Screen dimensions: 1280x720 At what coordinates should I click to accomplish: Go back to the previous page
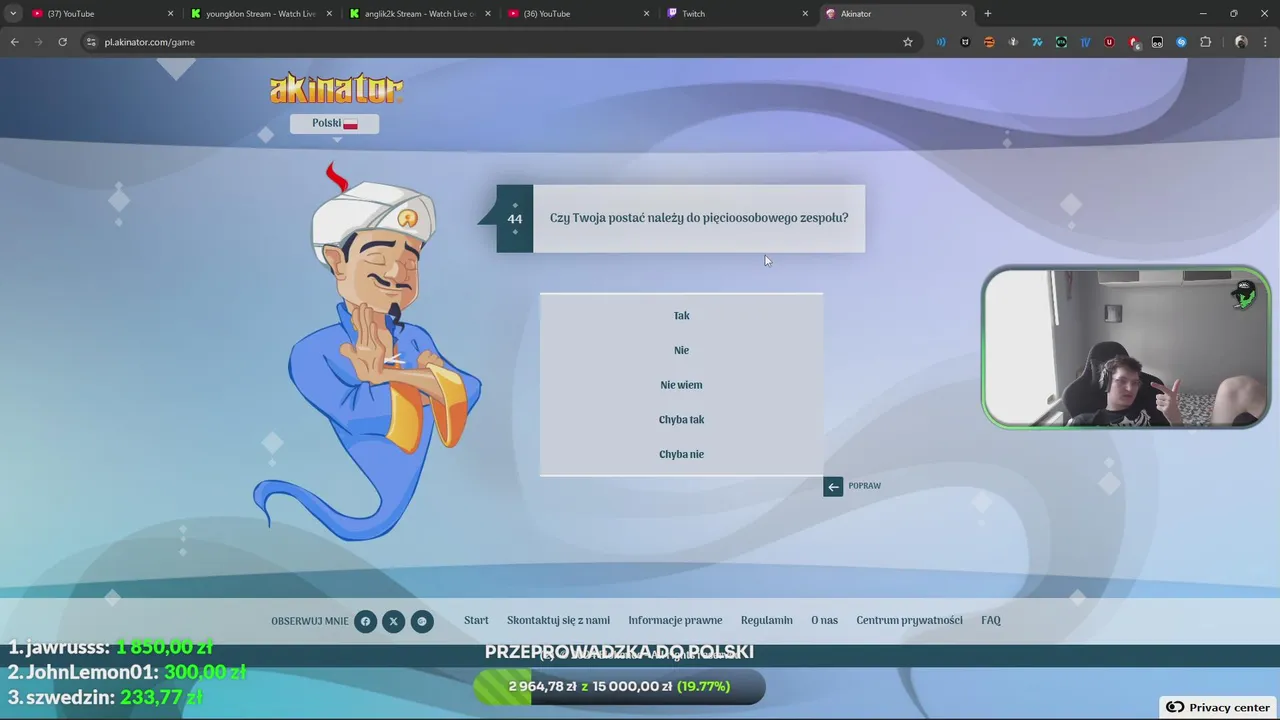click(x=14, y=42)
